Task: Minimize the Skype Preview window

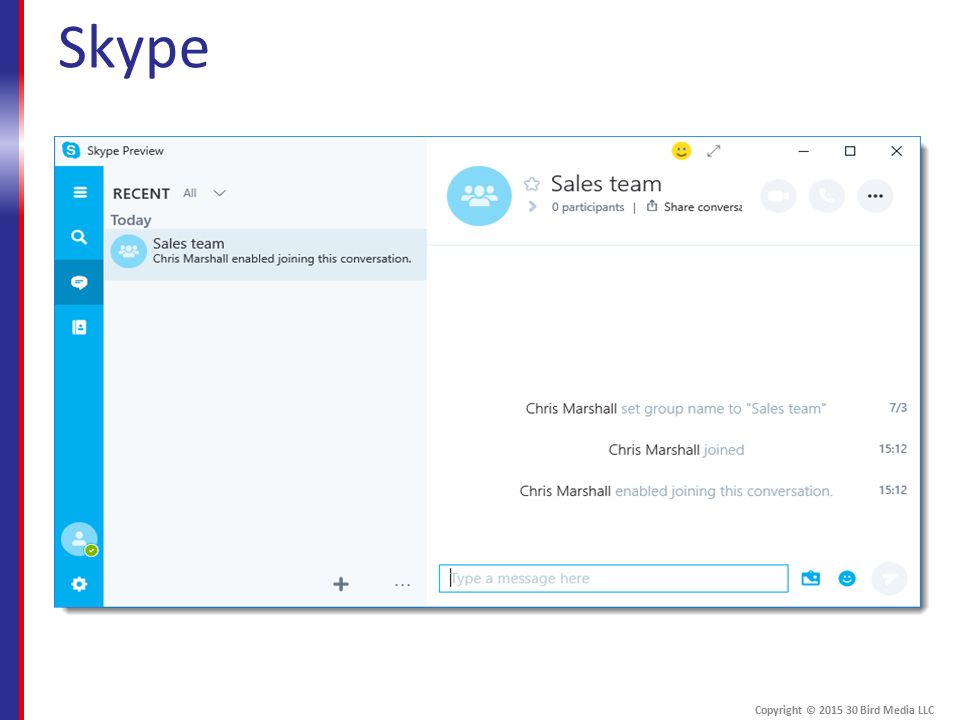Action: pos(804,151)
